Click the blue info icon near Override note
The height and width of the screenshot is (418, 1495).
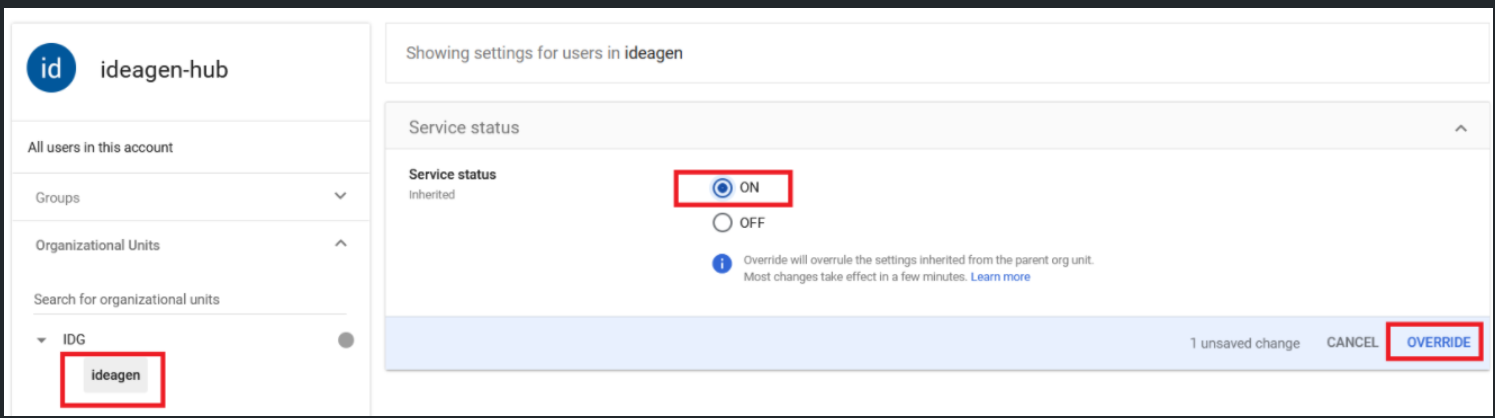[x=722, y=264]
